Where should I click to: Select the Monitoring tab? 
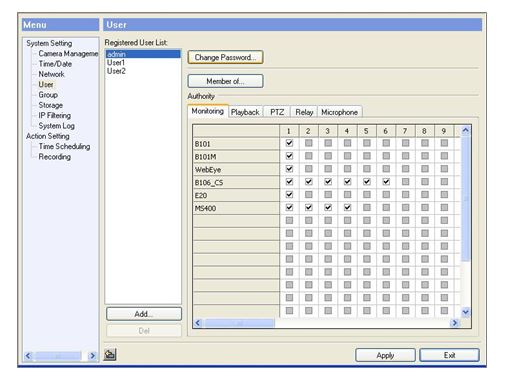click(x=208, y=111)
